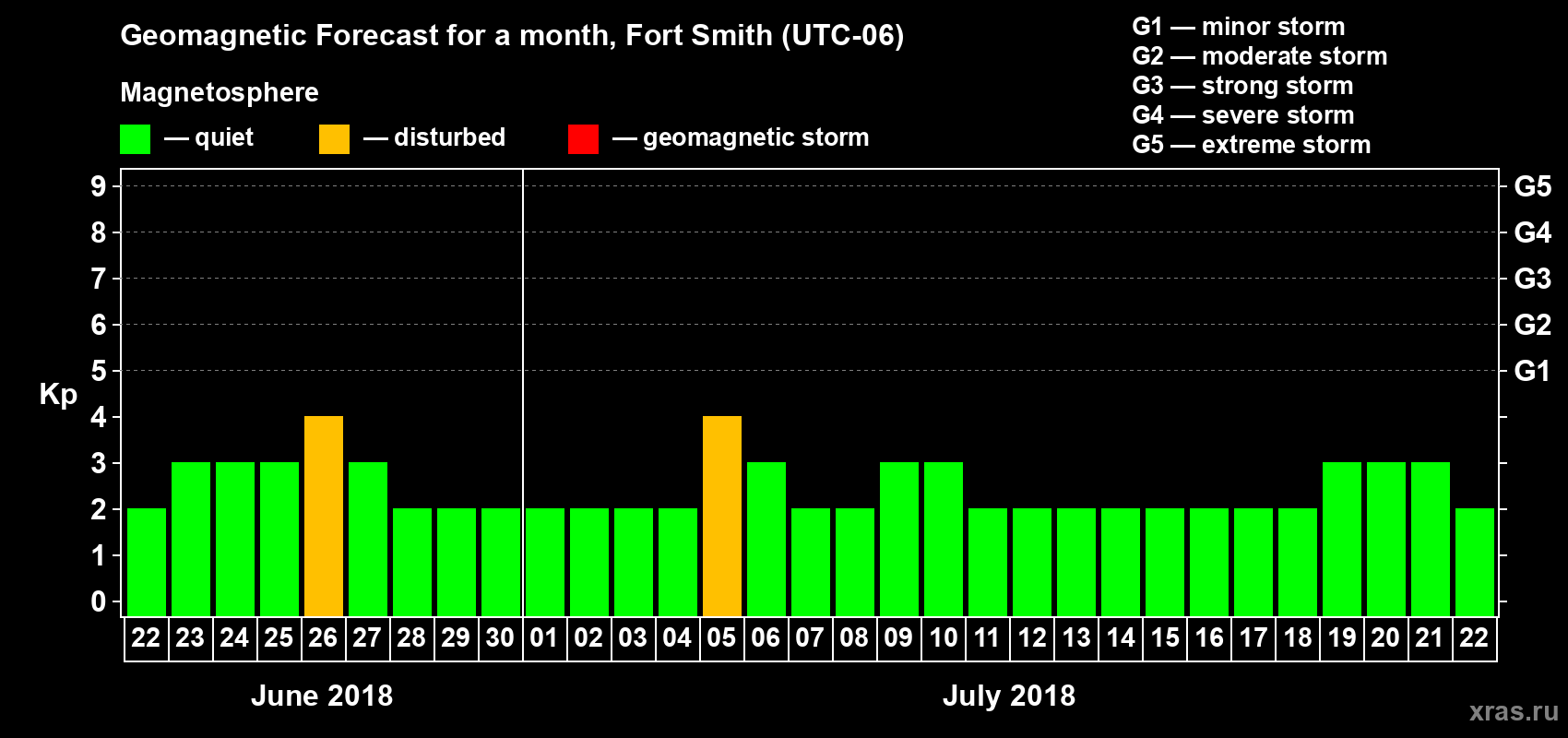
Task: Click the 'G5 — extreme storm' legend line
Action: point(1252,145)
